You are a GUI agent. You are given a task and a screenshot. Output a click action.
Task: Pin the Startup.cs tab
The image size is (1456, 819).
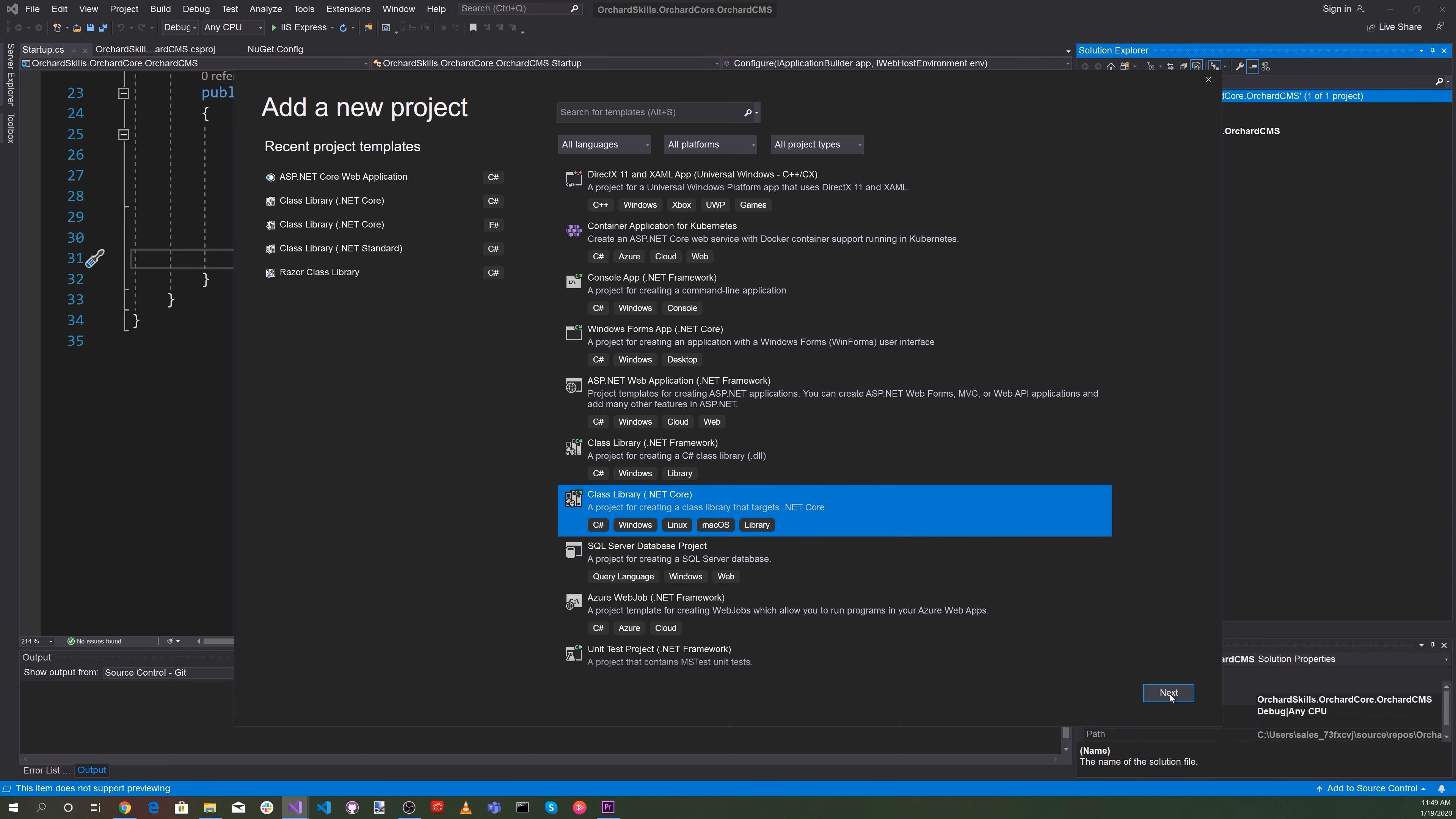74,50
